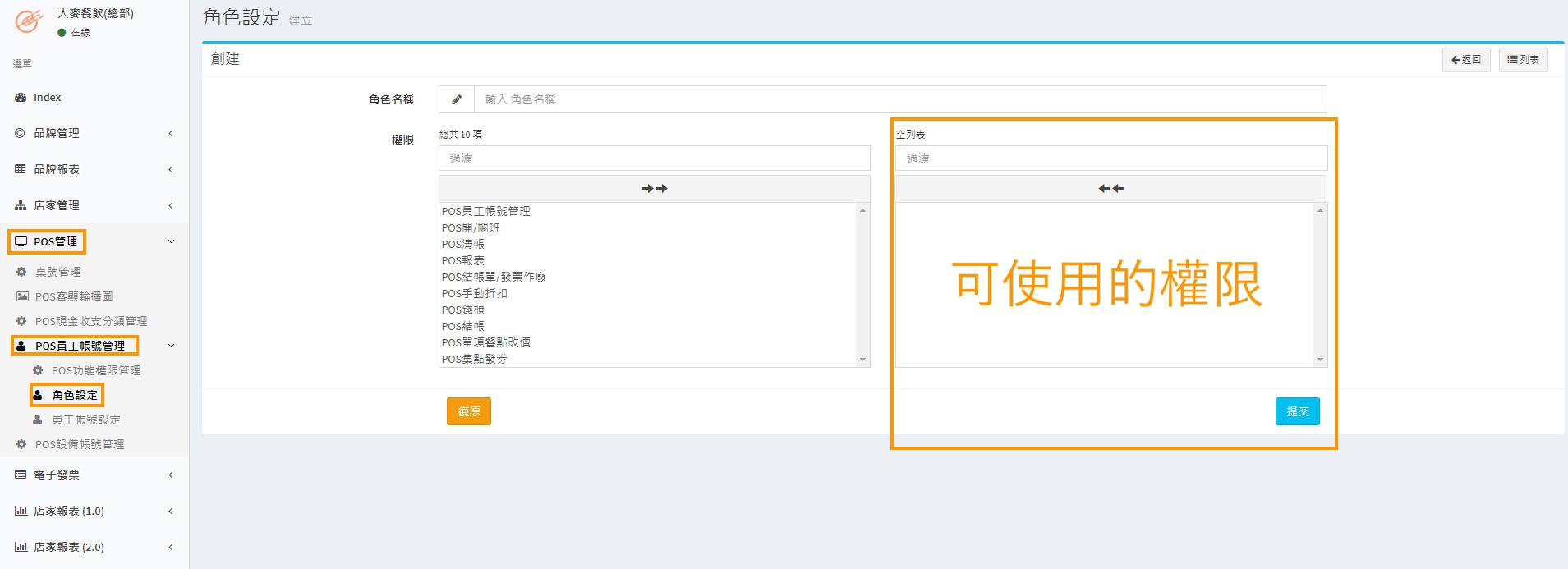
Task: Open POS設備帳號管理 gear item
Action: tap(79, 444)
